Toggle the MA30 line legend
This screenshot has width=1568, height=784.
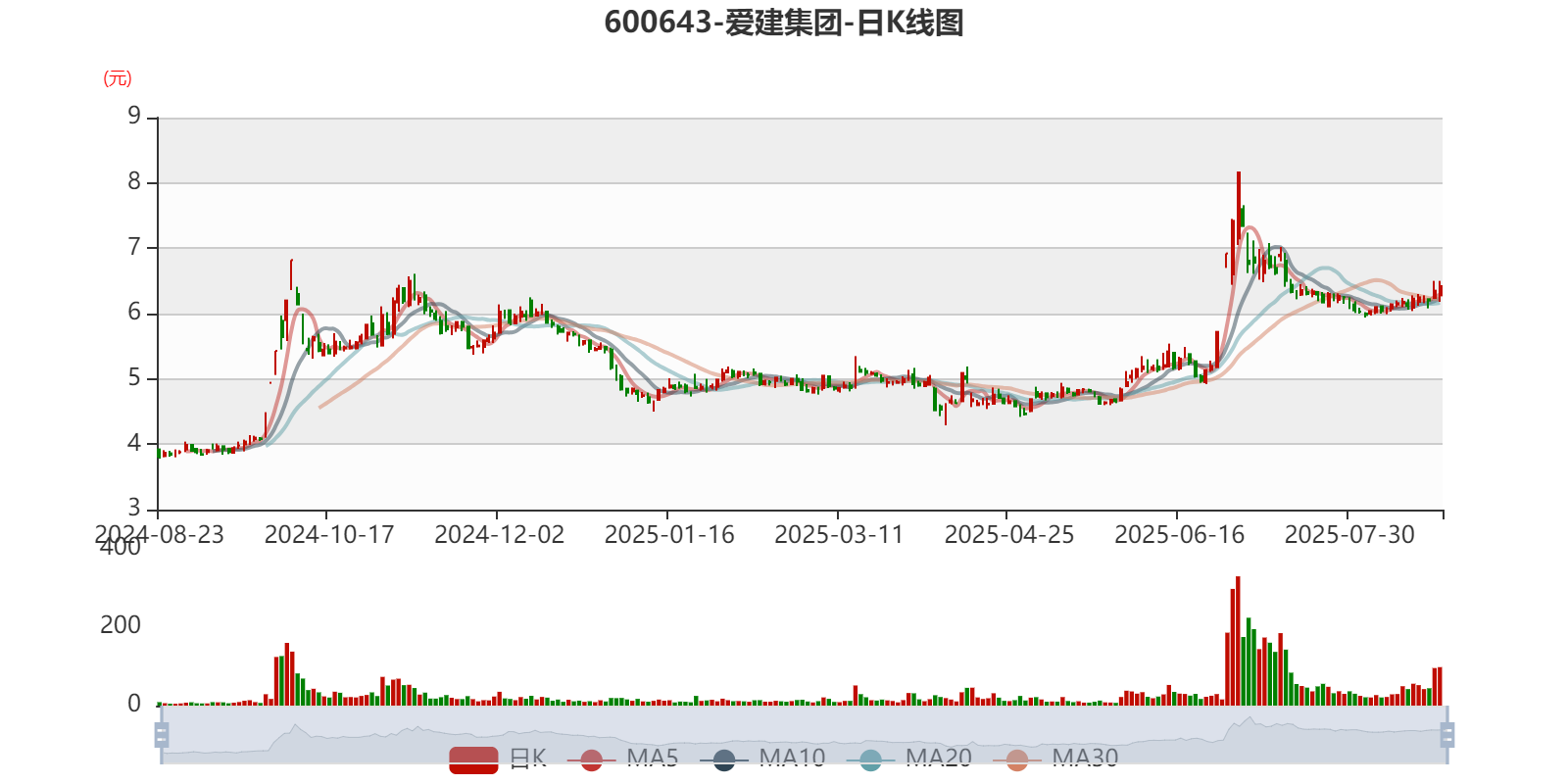tap(1055, 759)
